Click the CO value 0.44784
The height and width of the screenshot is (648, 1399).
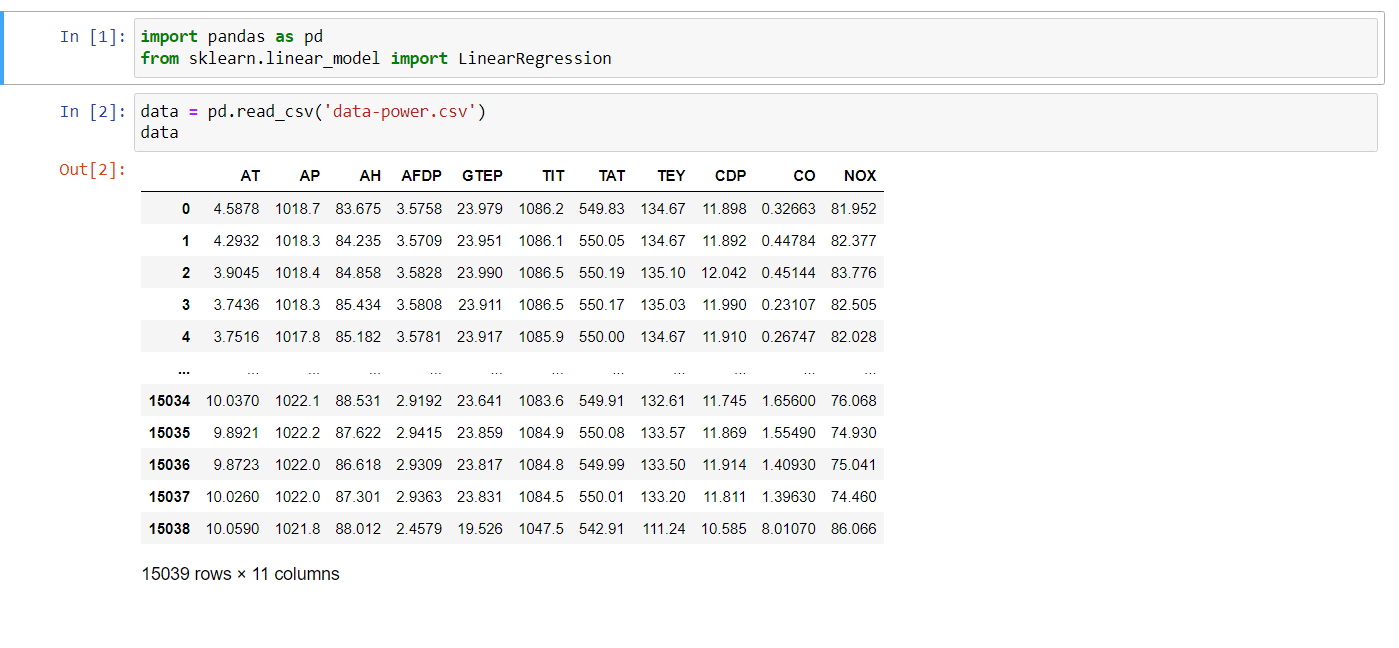coord(789,241)
